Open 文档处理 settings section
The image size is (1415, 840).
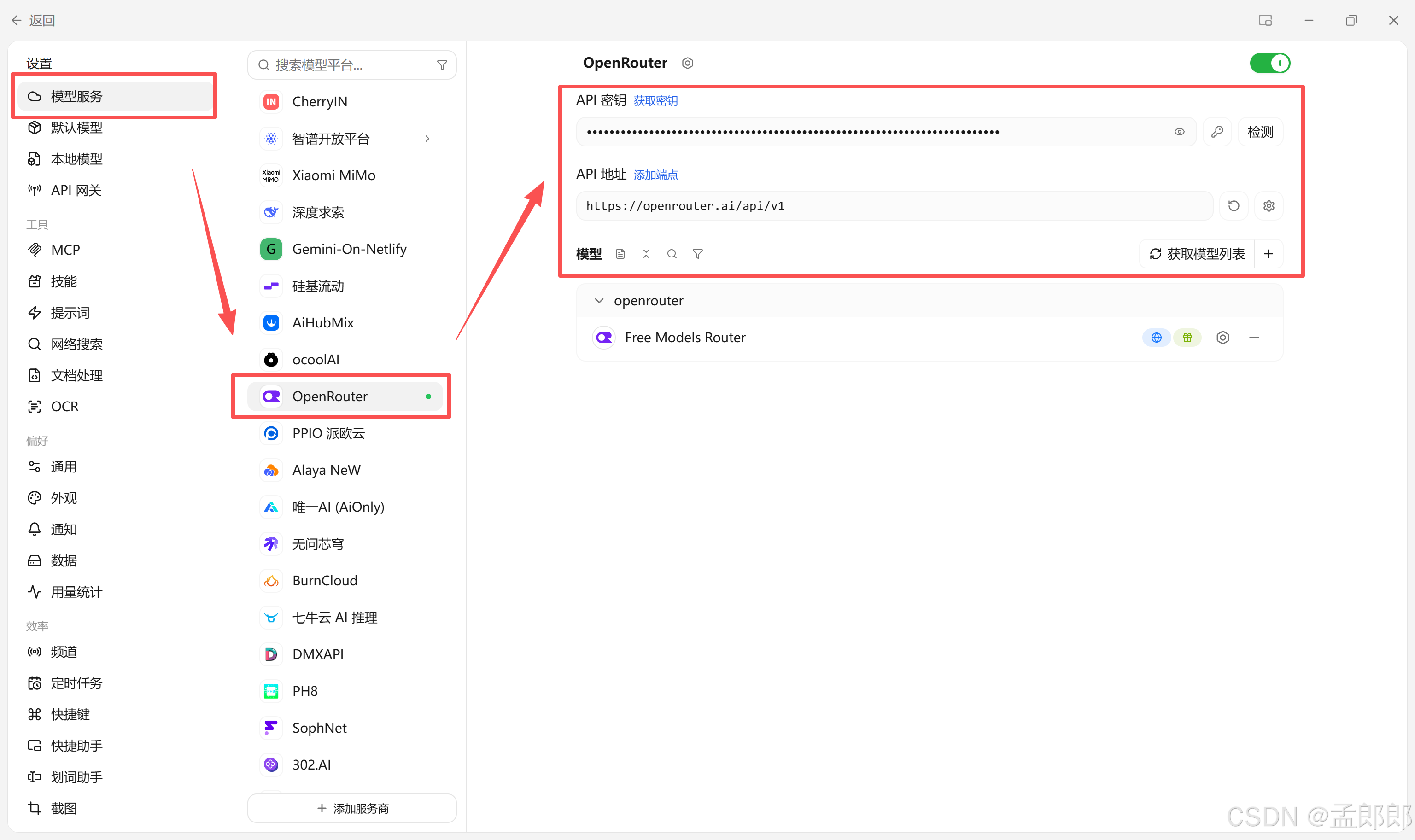click(115, 375)
